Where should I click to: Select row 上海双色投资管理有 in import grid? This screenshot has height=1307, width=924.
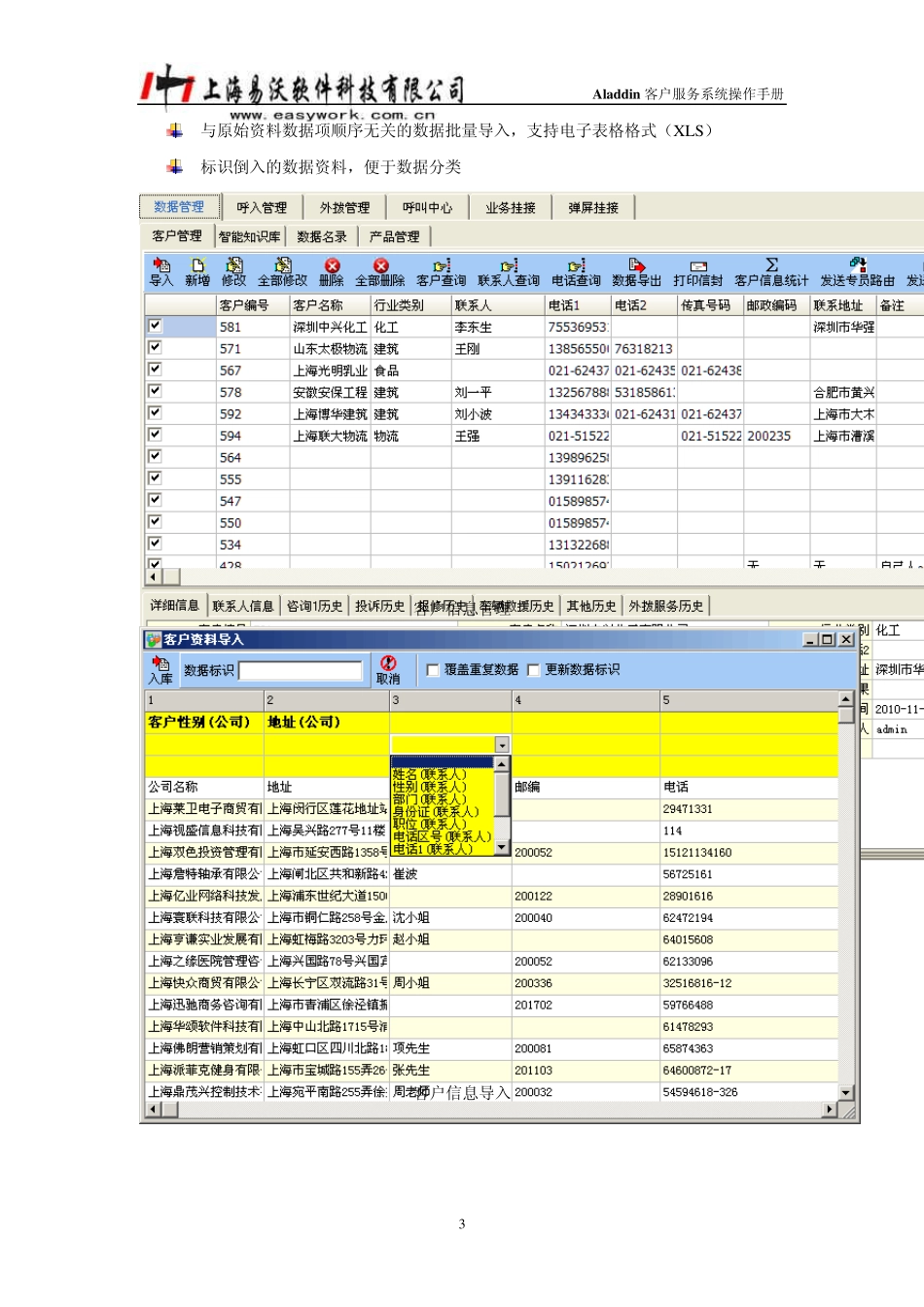click(x=204, y=853)
